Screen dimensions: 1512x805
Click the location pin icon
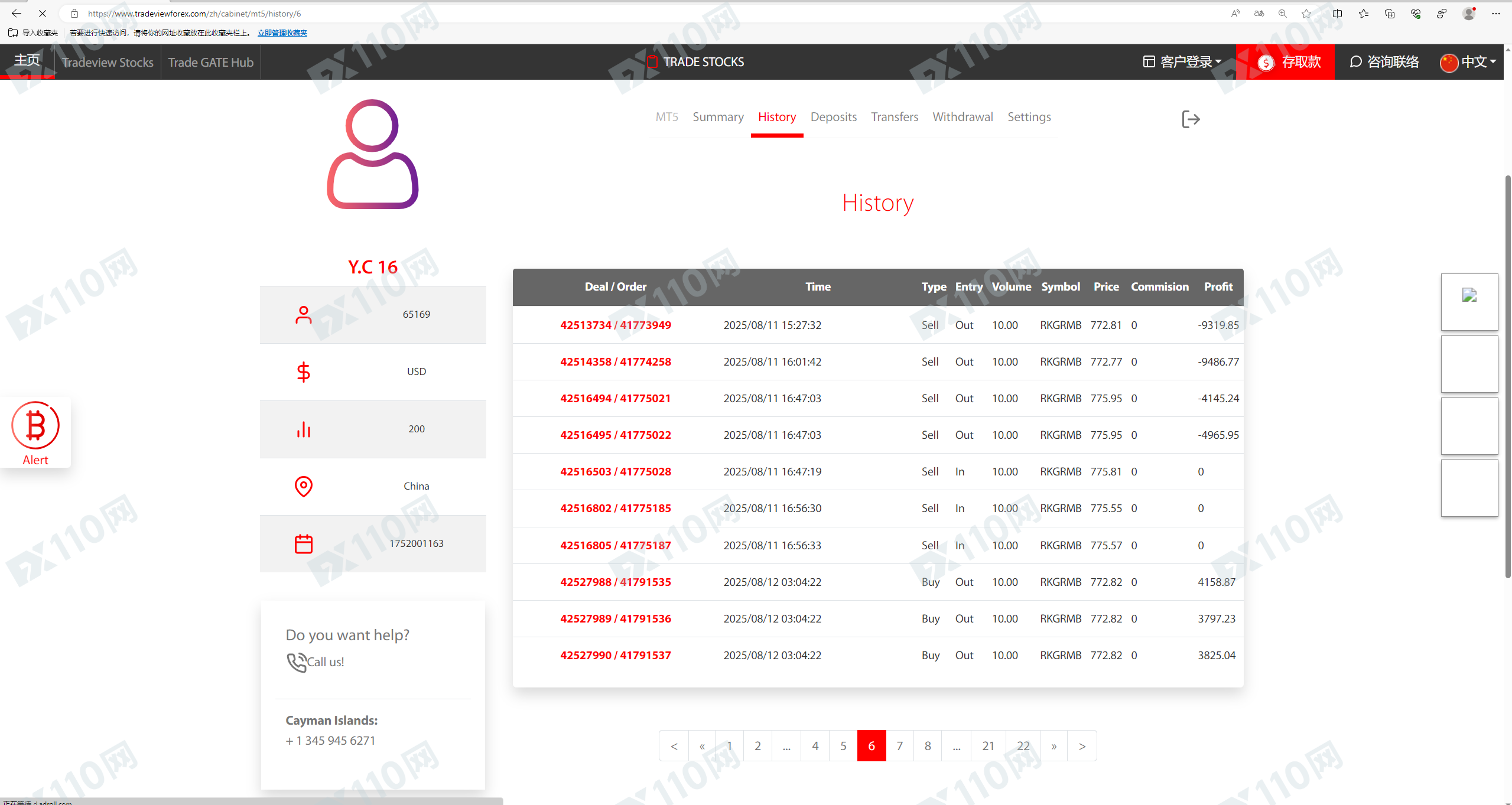tap(304, 487)
